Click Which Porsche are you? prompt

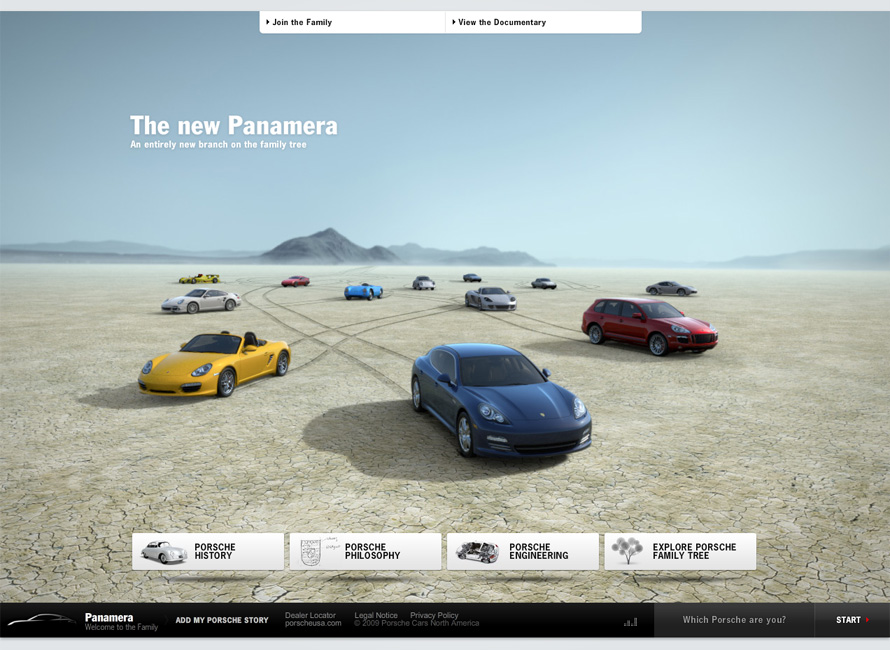click(x=734, y=620)
